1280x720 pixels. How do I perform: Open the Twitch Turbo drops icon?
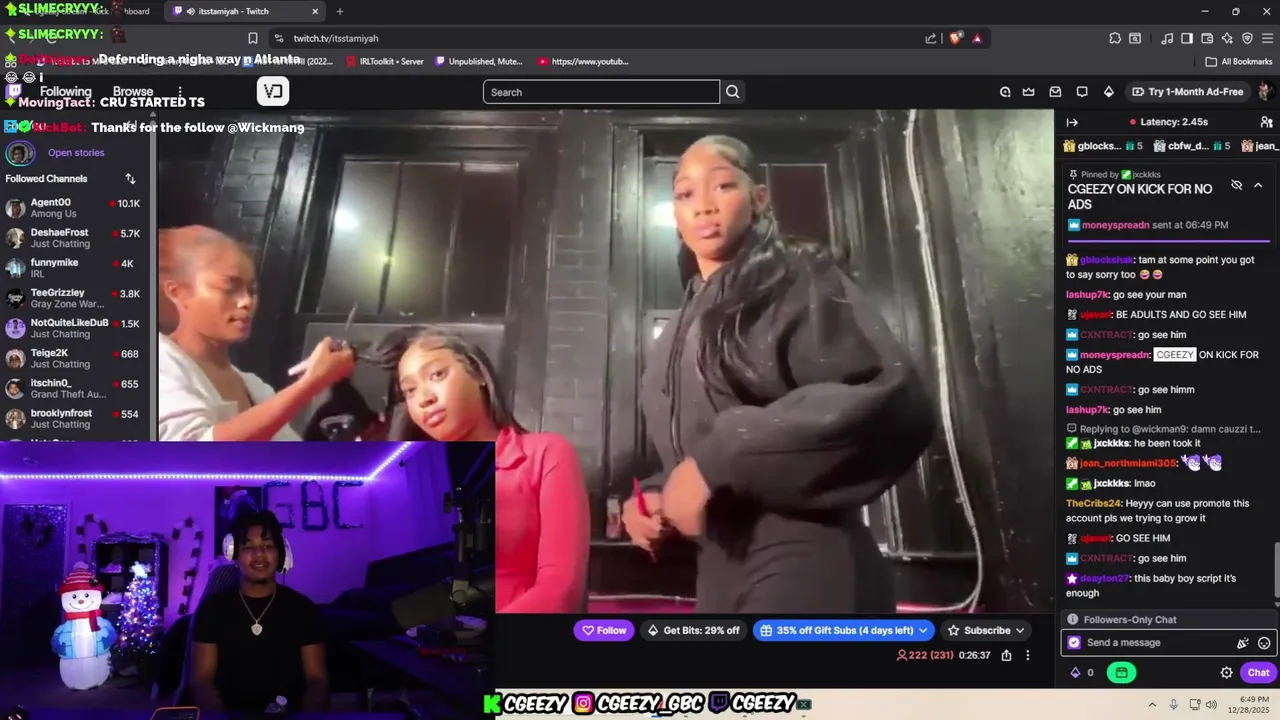point(1005,92)
